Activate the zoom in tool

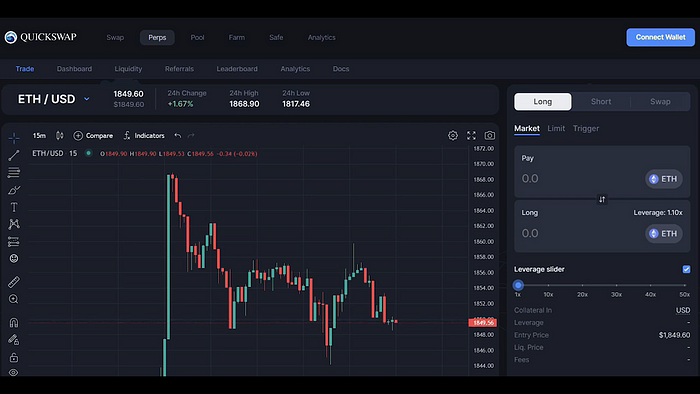[14, 299]
